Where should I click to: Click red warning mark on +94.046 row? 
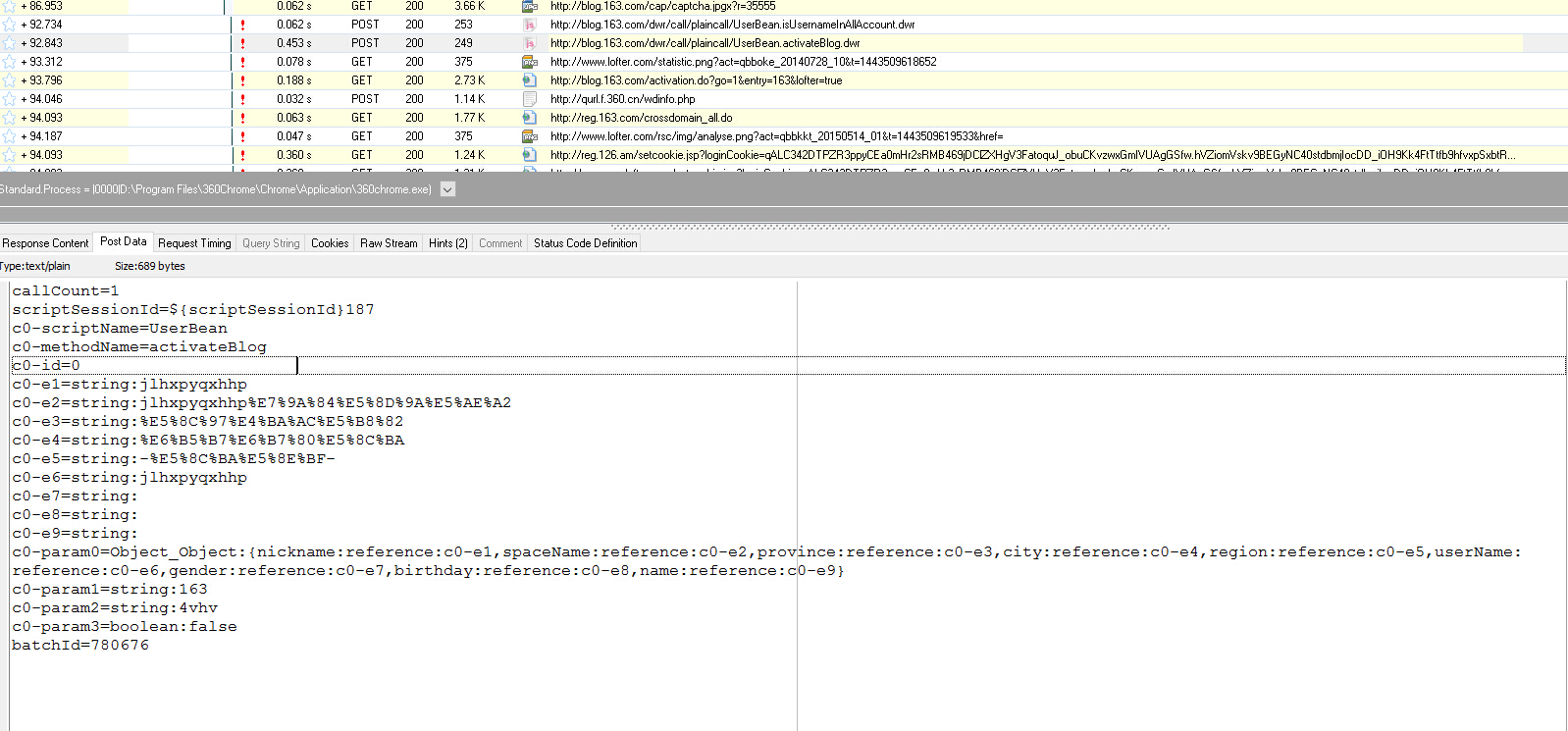(242, 99)
